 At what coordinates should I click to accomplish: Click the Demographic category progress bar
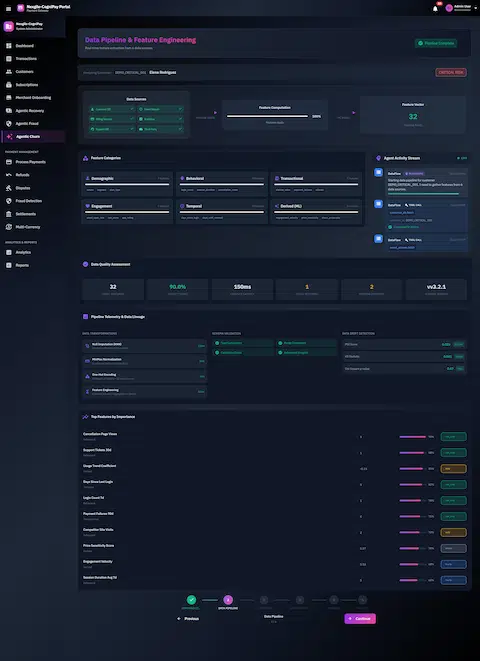tap(127, 184)
